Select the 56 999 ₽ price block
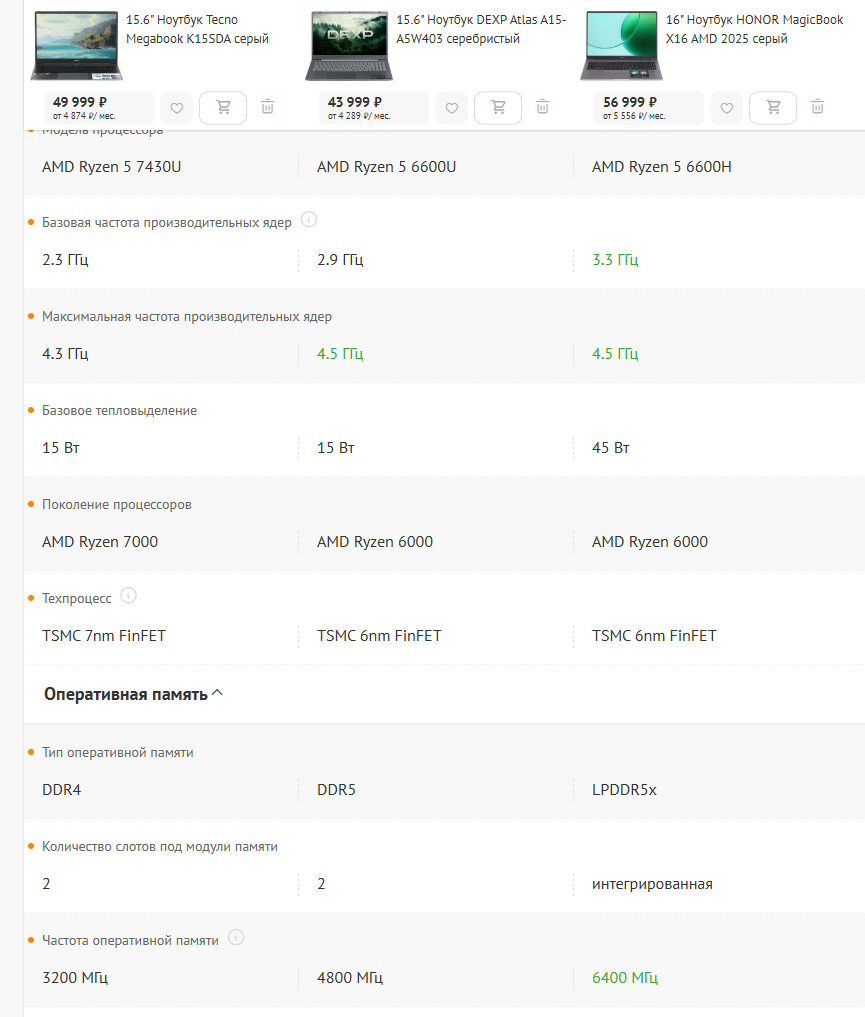 648,108
